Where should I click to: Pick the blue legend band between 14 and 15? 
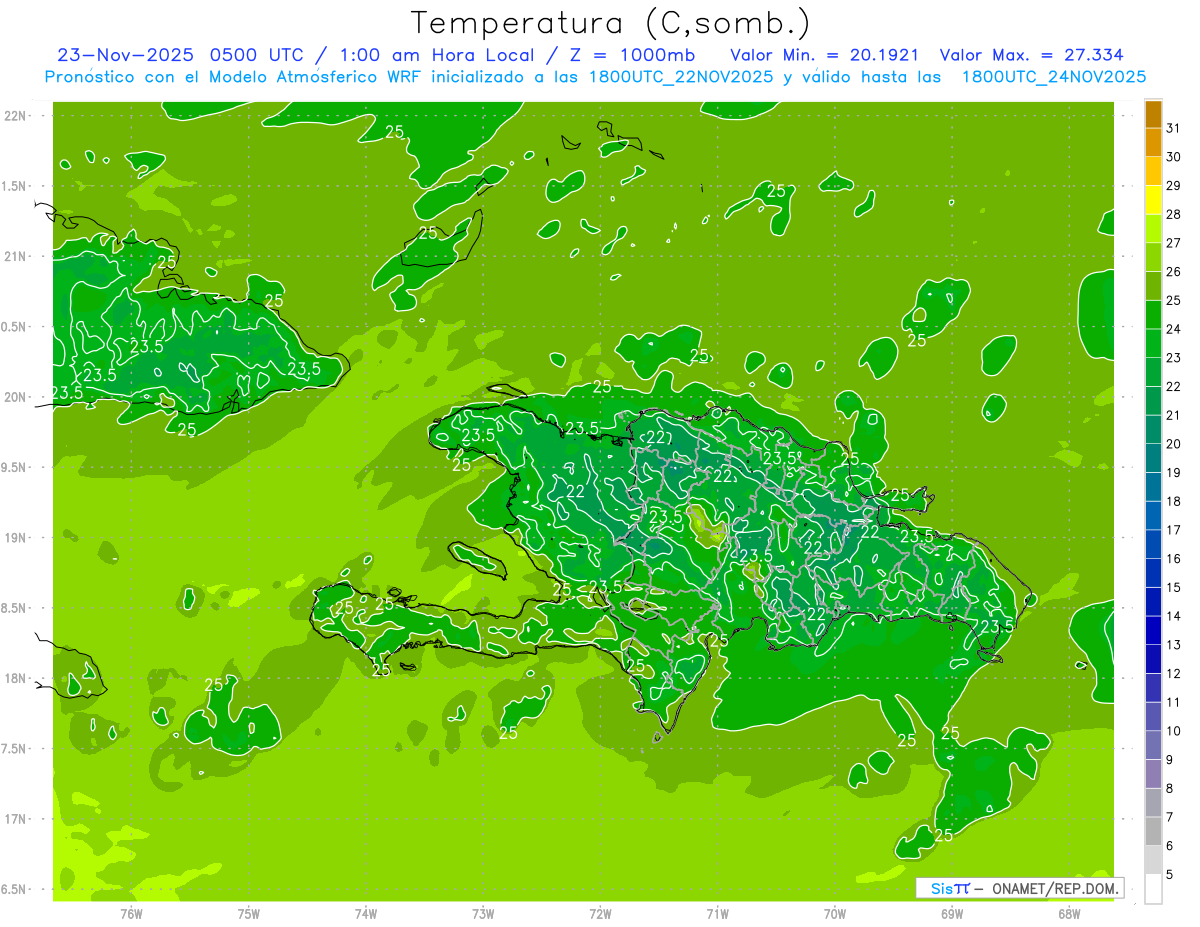[1153, 602]
